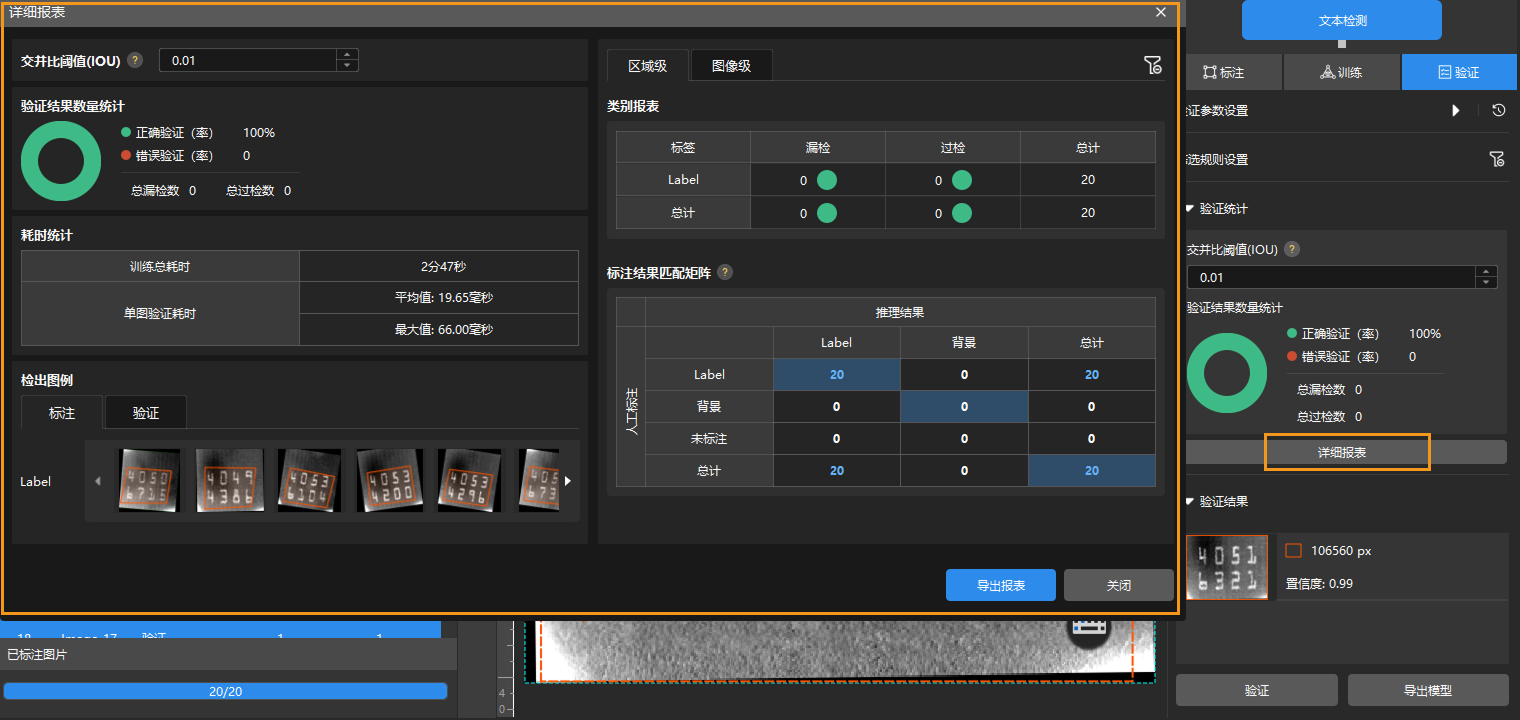Viewport: 1520px width, 720px height.
Task: Click the labeled images progress bar 20/20
Action: (225, 691)
